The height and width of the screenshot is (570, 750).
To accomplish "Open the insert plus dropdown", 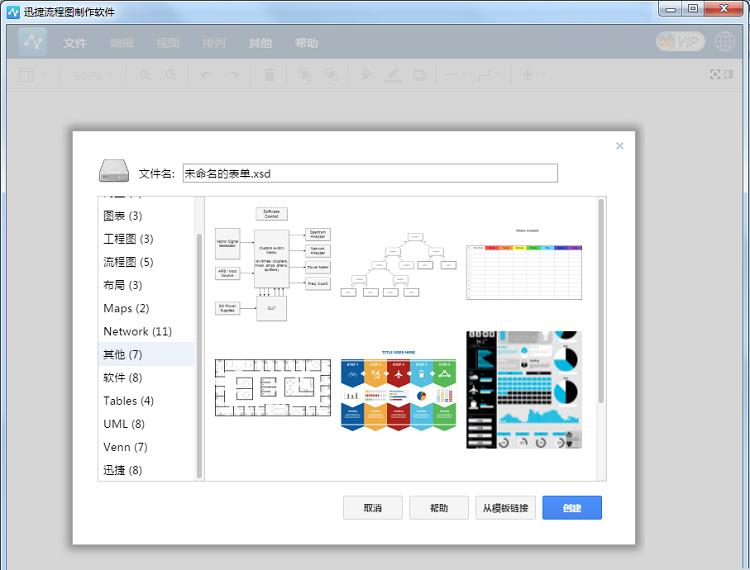I will pyautogui.click(x=532, y=75).
